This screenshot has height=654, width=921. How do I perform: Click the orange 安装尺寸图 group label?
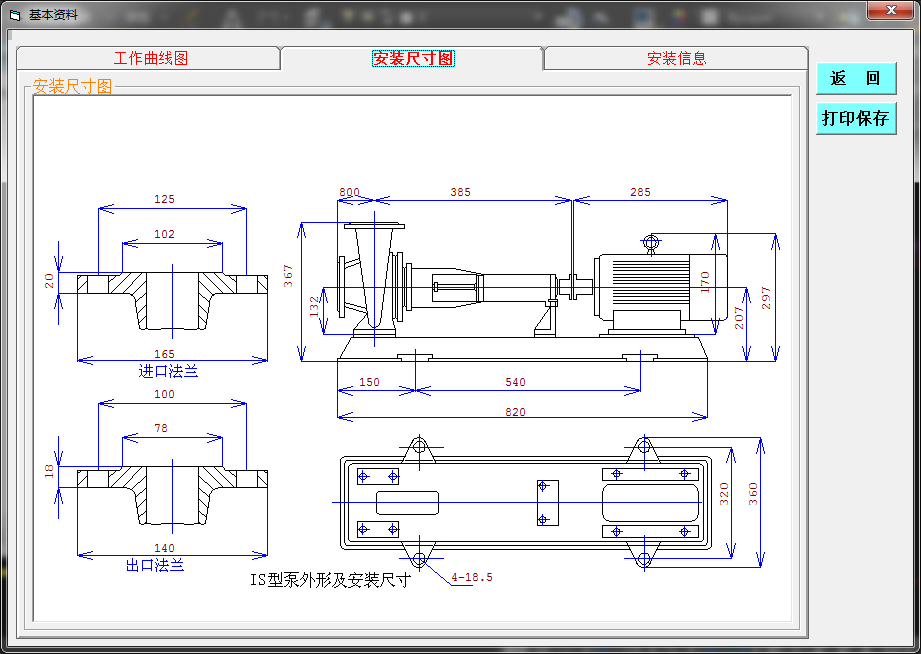tap(72, 86)
